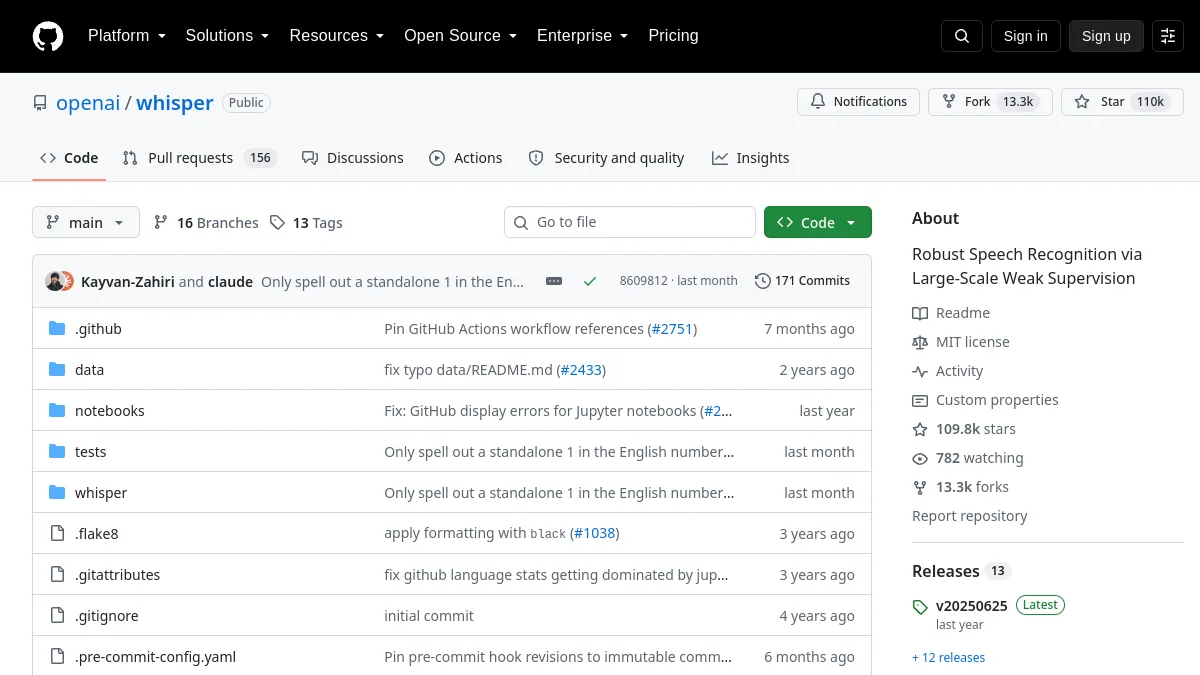View the 16 Branches link
Image resolution: width=1200 pixels, height=675 pixels.
point(206,223)
